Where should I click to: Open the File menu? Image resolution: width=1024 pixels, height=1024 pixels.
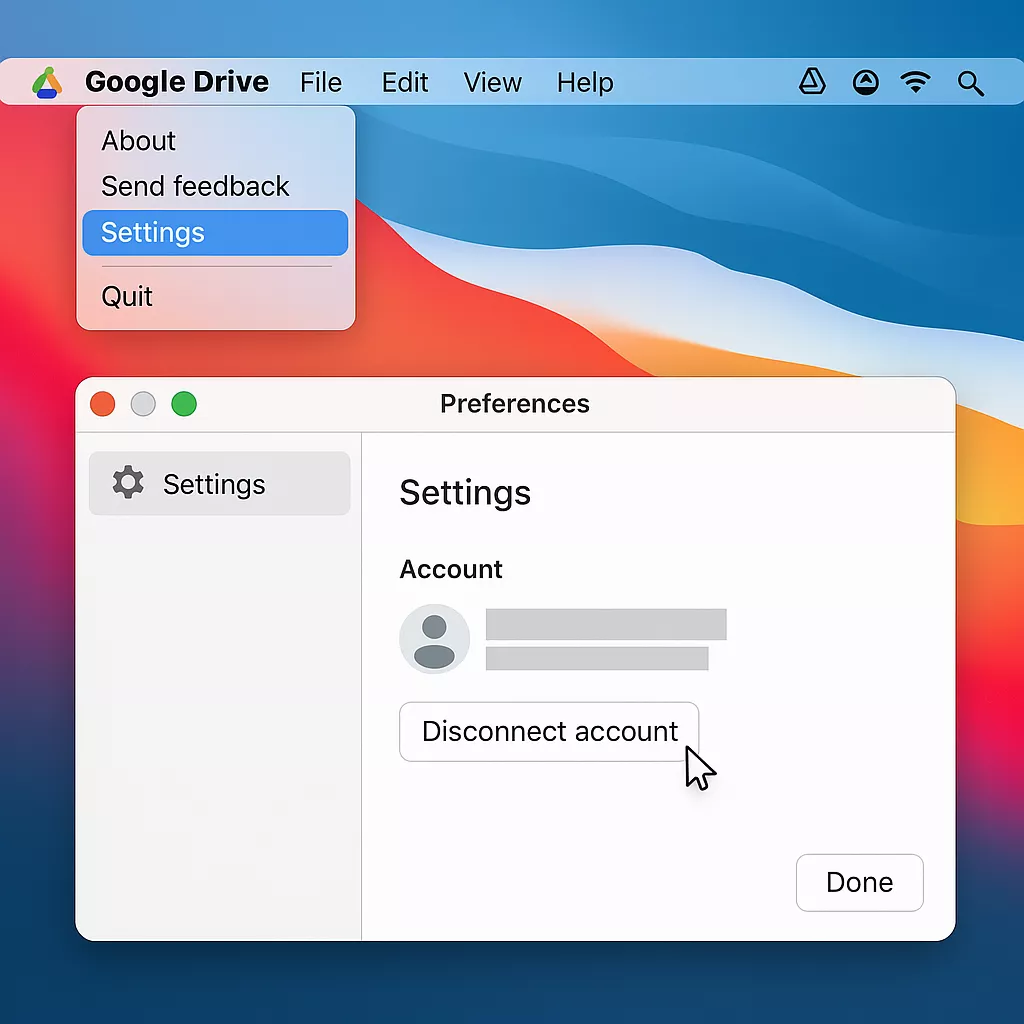(x=321, y=83)
